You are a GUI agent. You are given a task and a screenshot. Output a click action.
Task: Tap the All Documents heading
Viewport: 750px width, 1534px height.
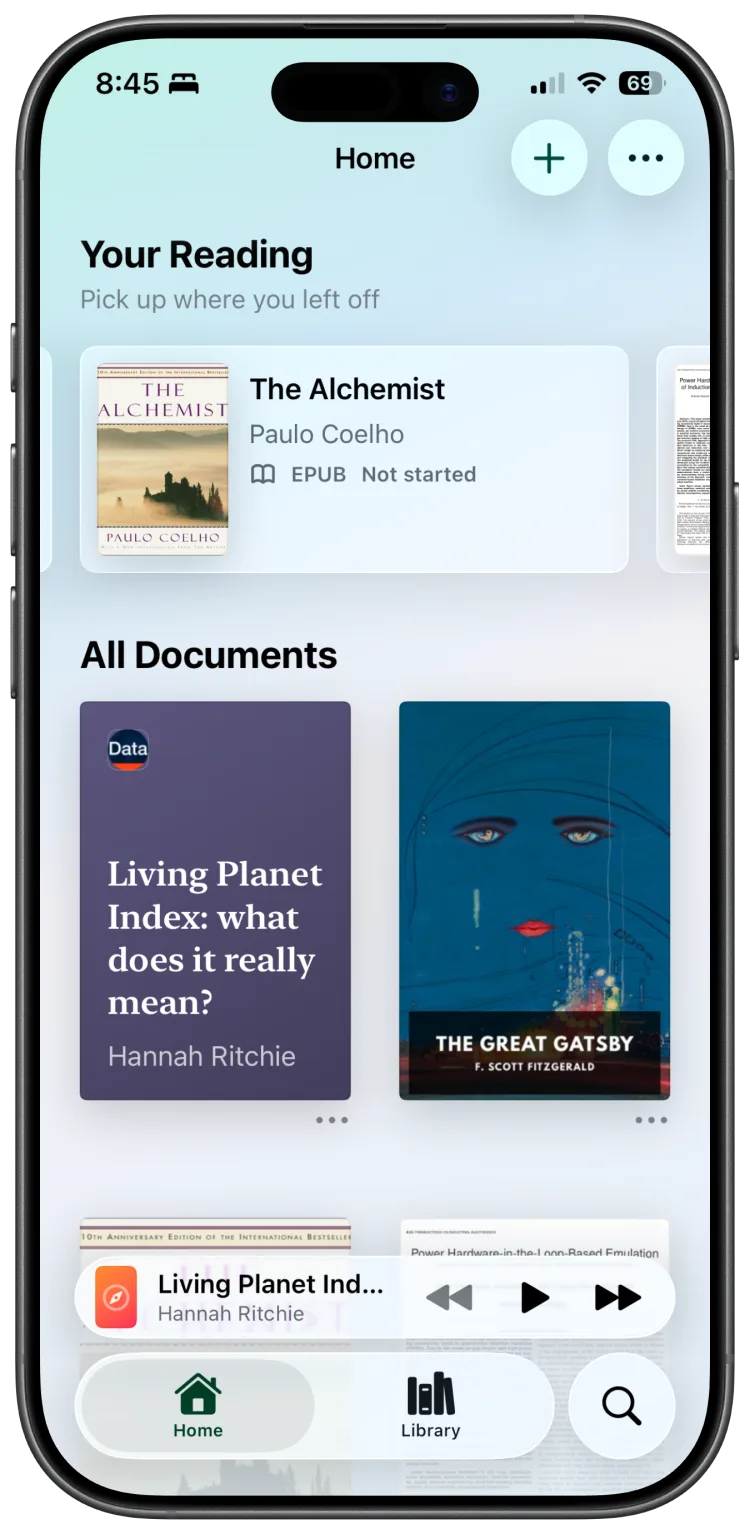click(x=209, y=655)
